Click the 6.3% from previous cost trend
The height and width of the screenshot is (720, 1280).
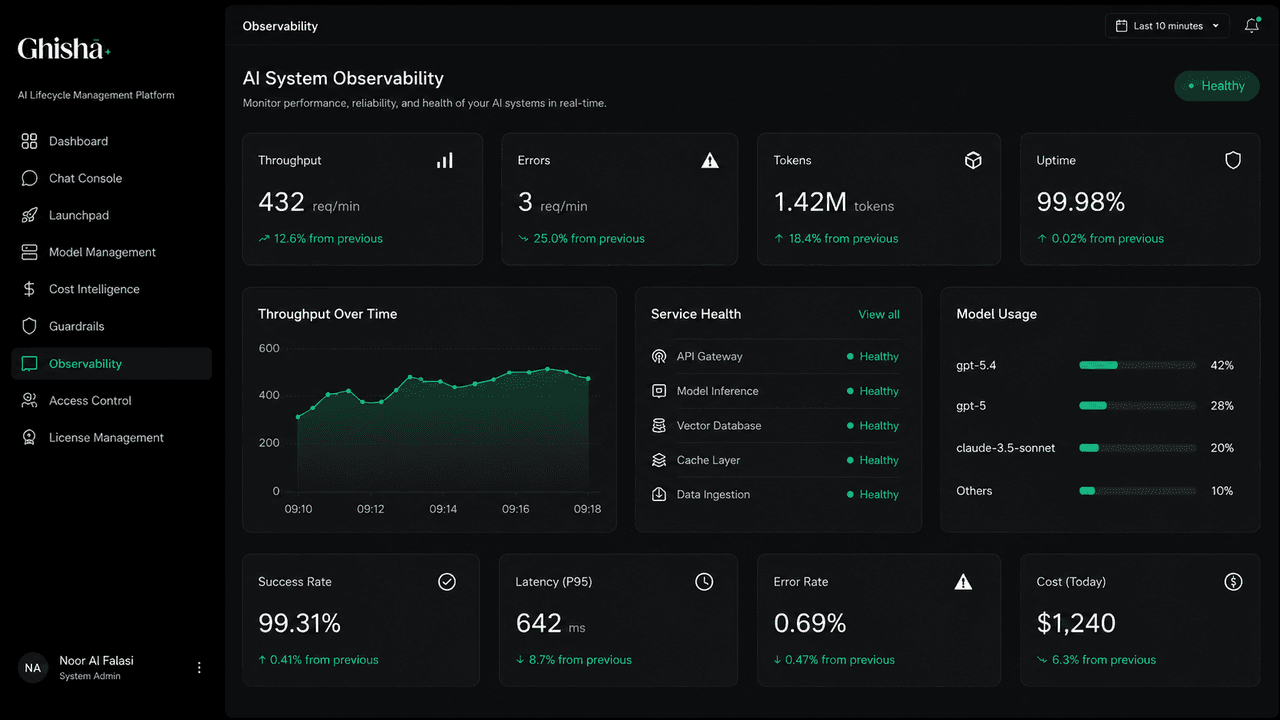pyautogui.click(x=1096, y=660)
